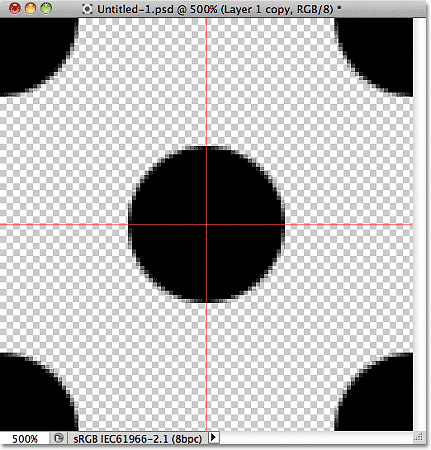Click the document proxy icon in title bar
This screenshot has width=431, height=450.
pos(87,9)
